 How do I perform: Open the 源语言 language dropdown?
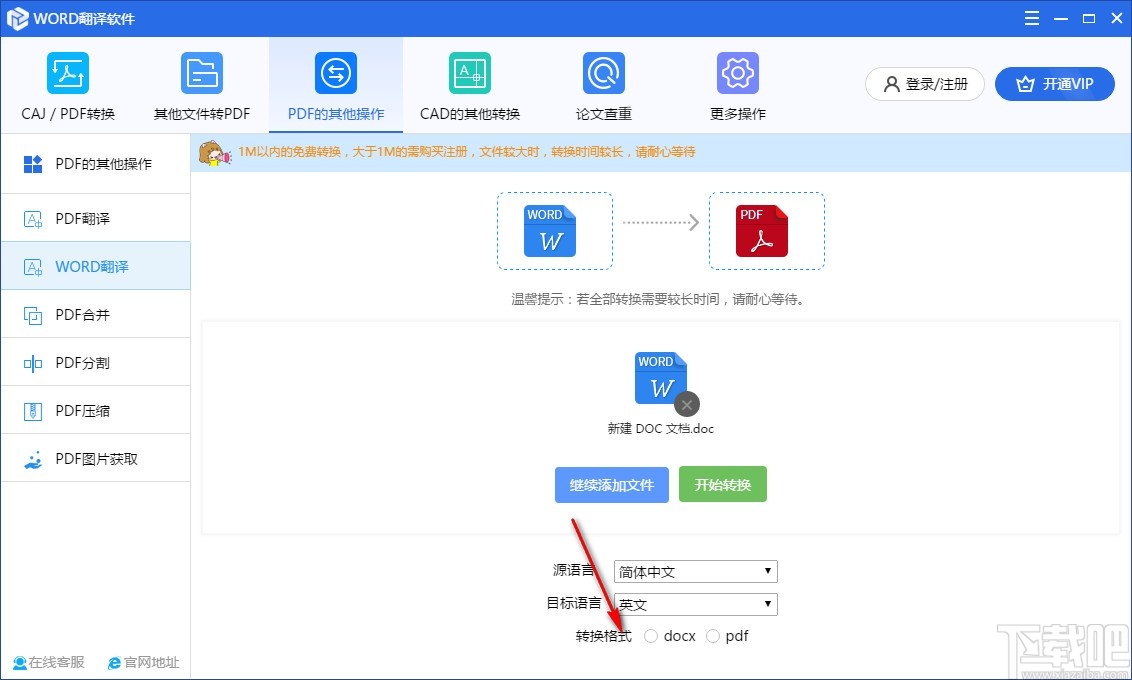(x=695, y=571)
